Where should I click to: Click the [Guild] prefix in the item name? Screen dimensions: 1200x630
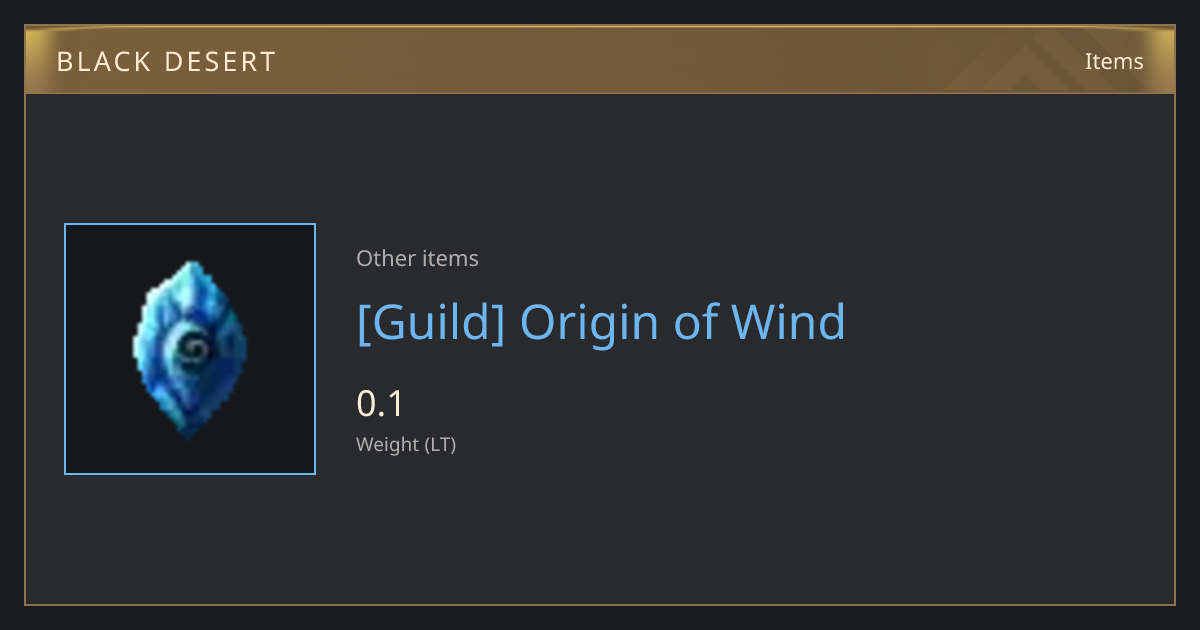tap(431, 323)
